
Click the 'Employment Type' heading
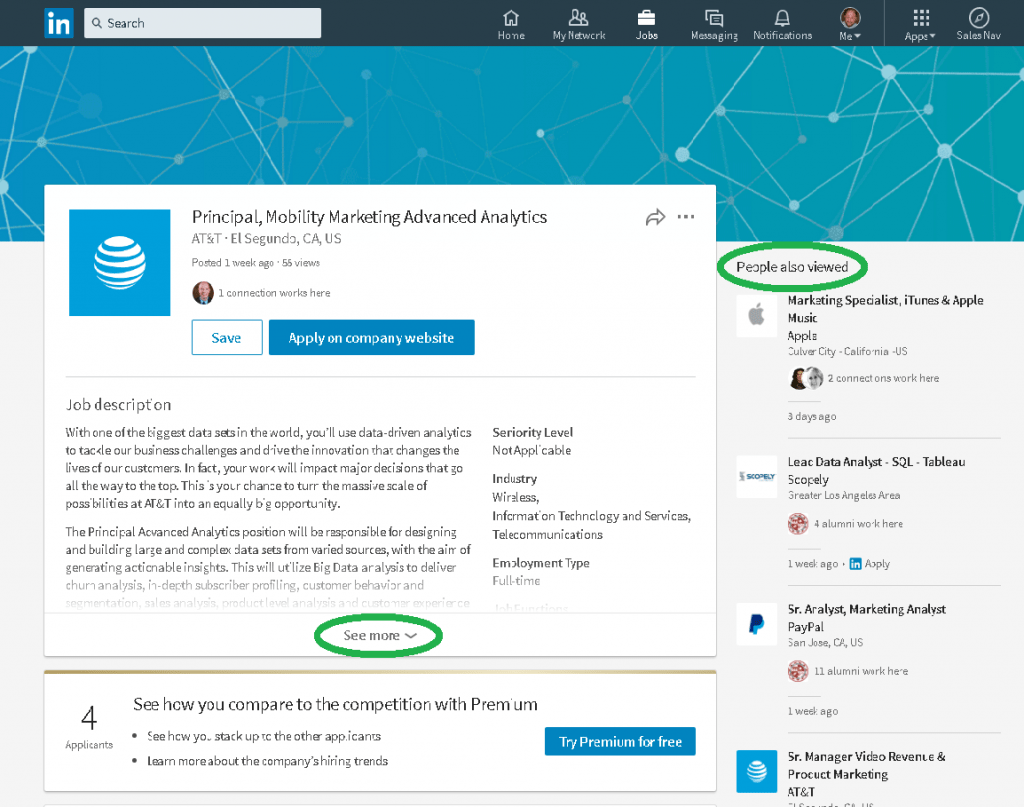point(541,563)
